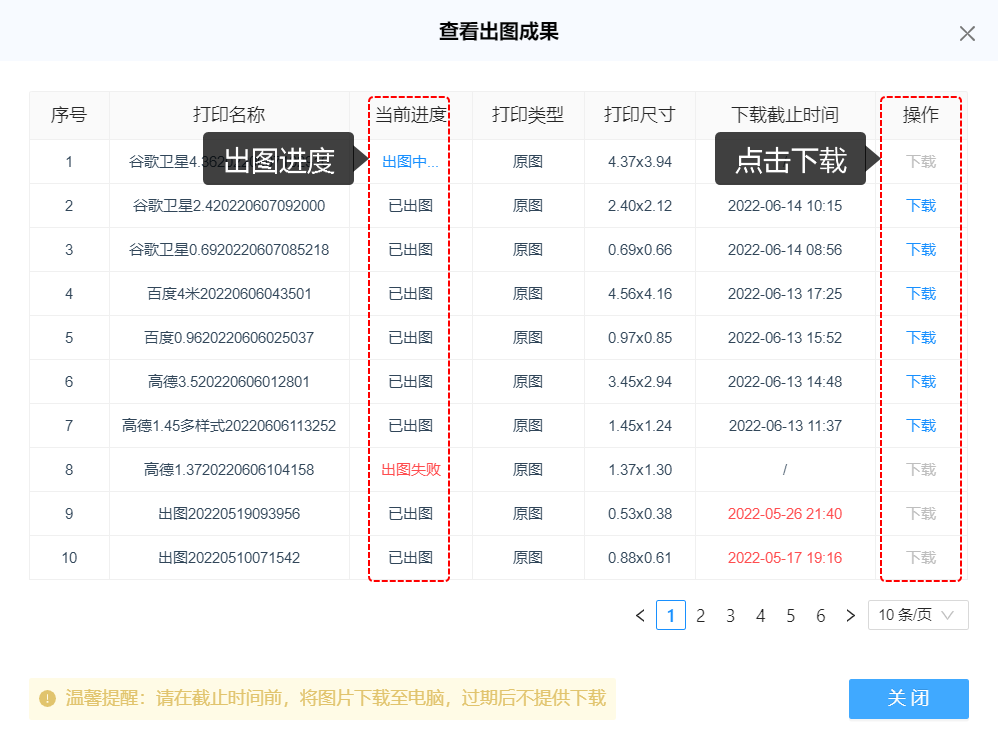Image resolution: width=998 pixels, height=747 pixels.
Task: Select name 谷歌卫星0.6920220607085218
Action: (x=229, y=249)
